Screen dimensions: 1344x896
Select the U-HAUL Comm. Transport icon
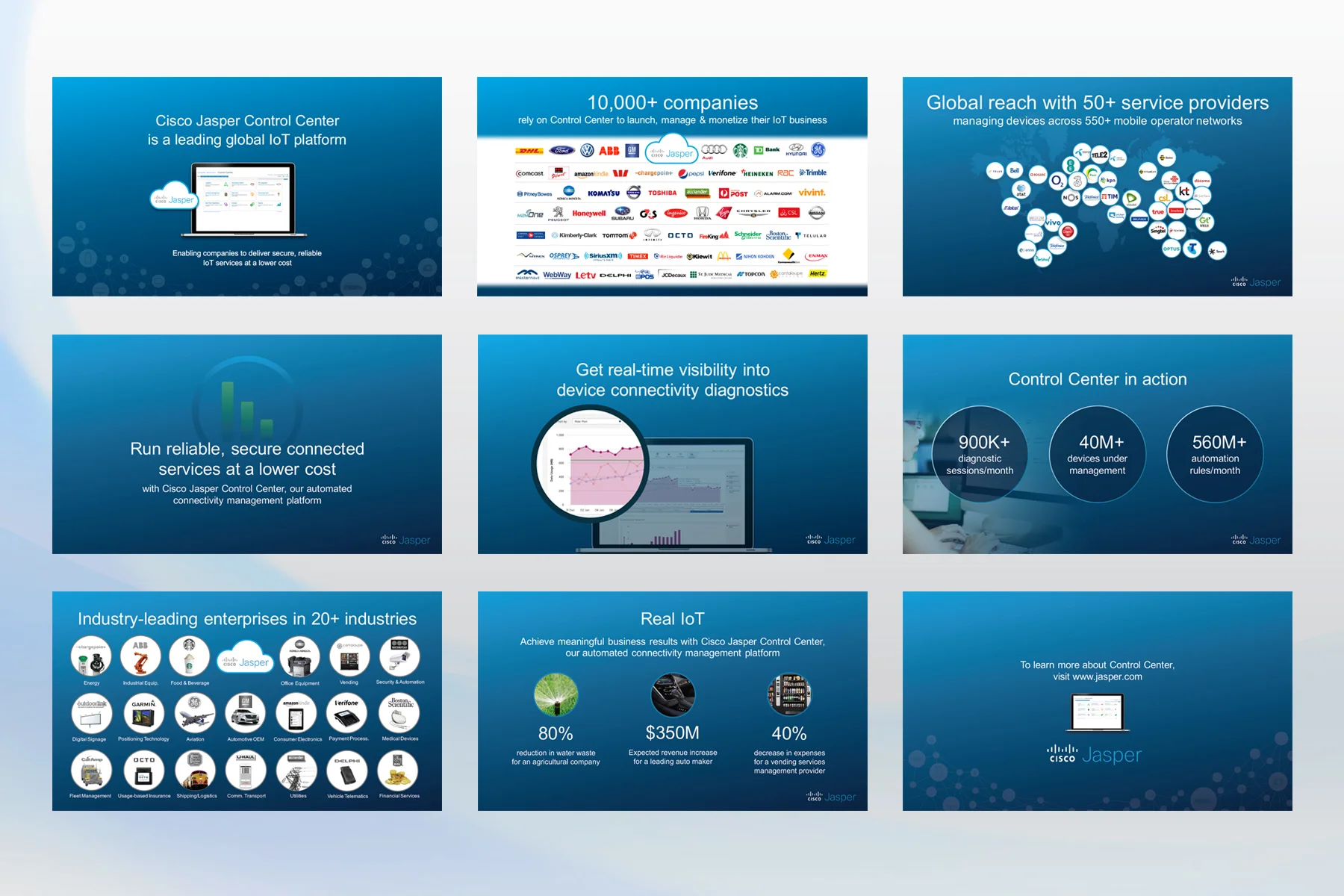246,772
